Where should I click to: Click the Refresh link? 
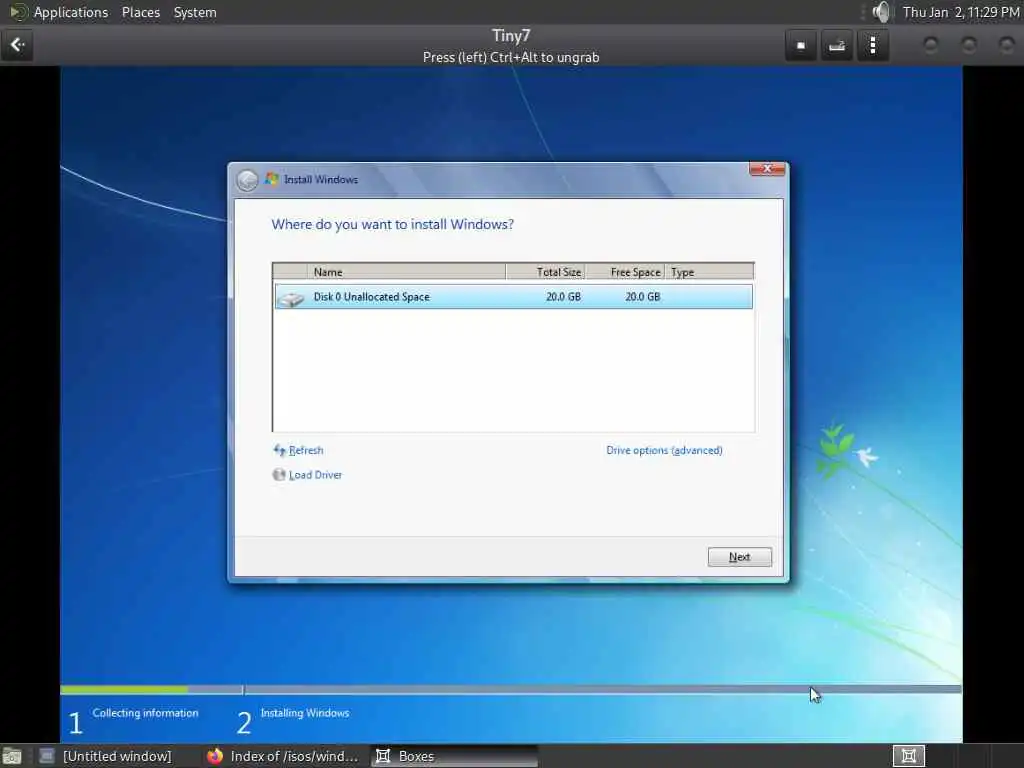[306, 450]
